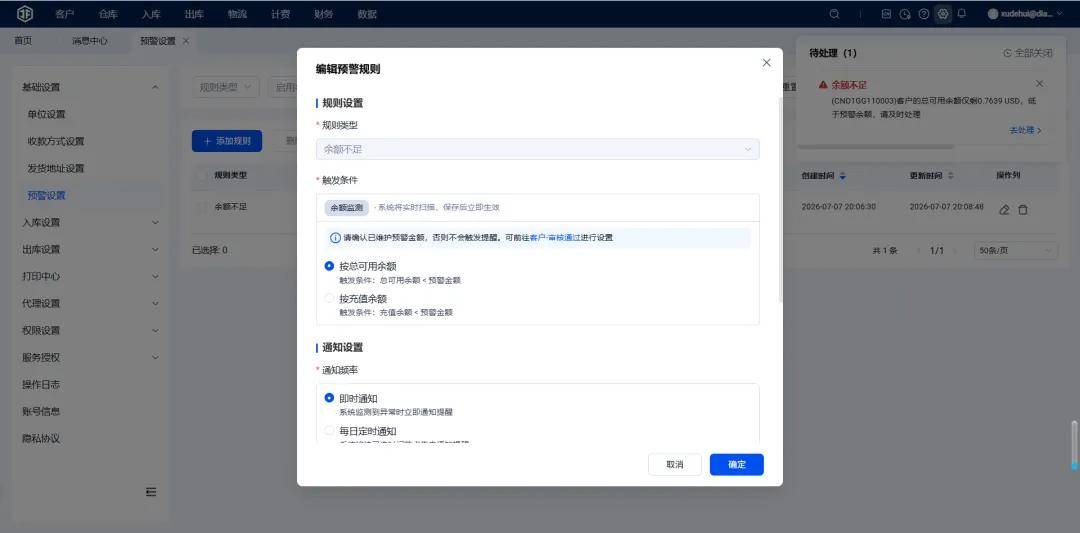Open the 出库 top menu
This screenshot has width=1080, height=533.
click(x=194, y=14)
